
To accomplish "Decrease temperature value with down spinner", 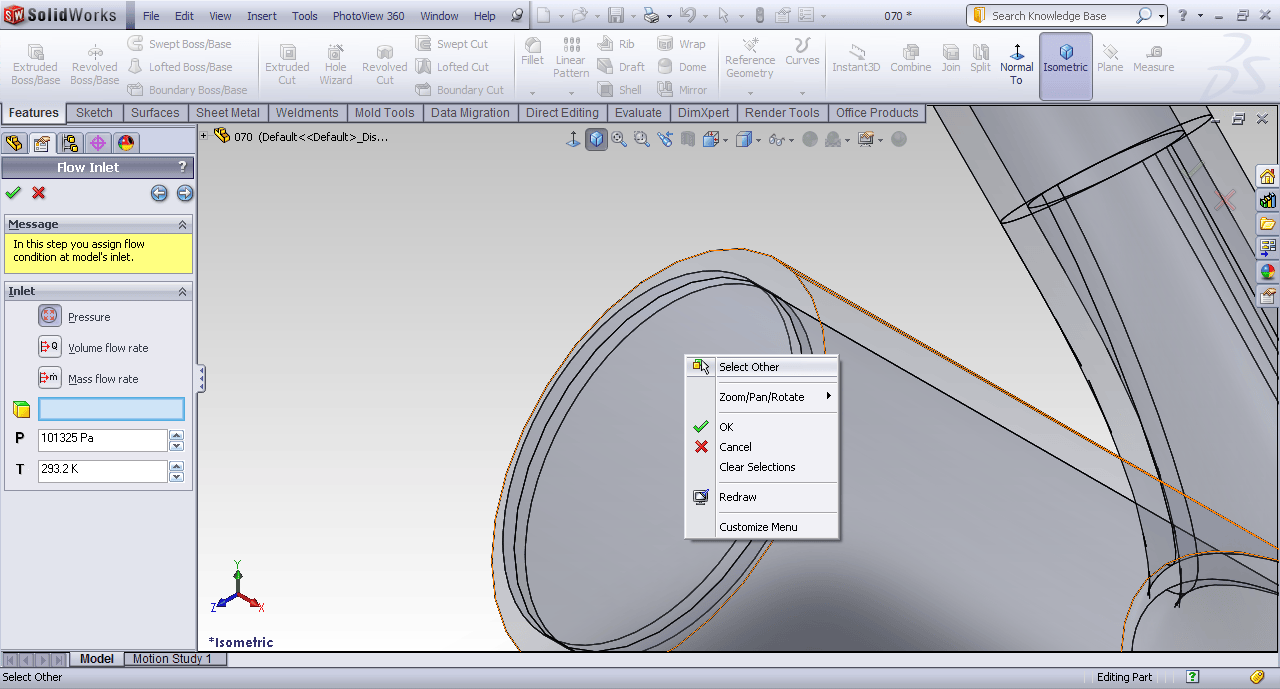I will tap(177, 477).
